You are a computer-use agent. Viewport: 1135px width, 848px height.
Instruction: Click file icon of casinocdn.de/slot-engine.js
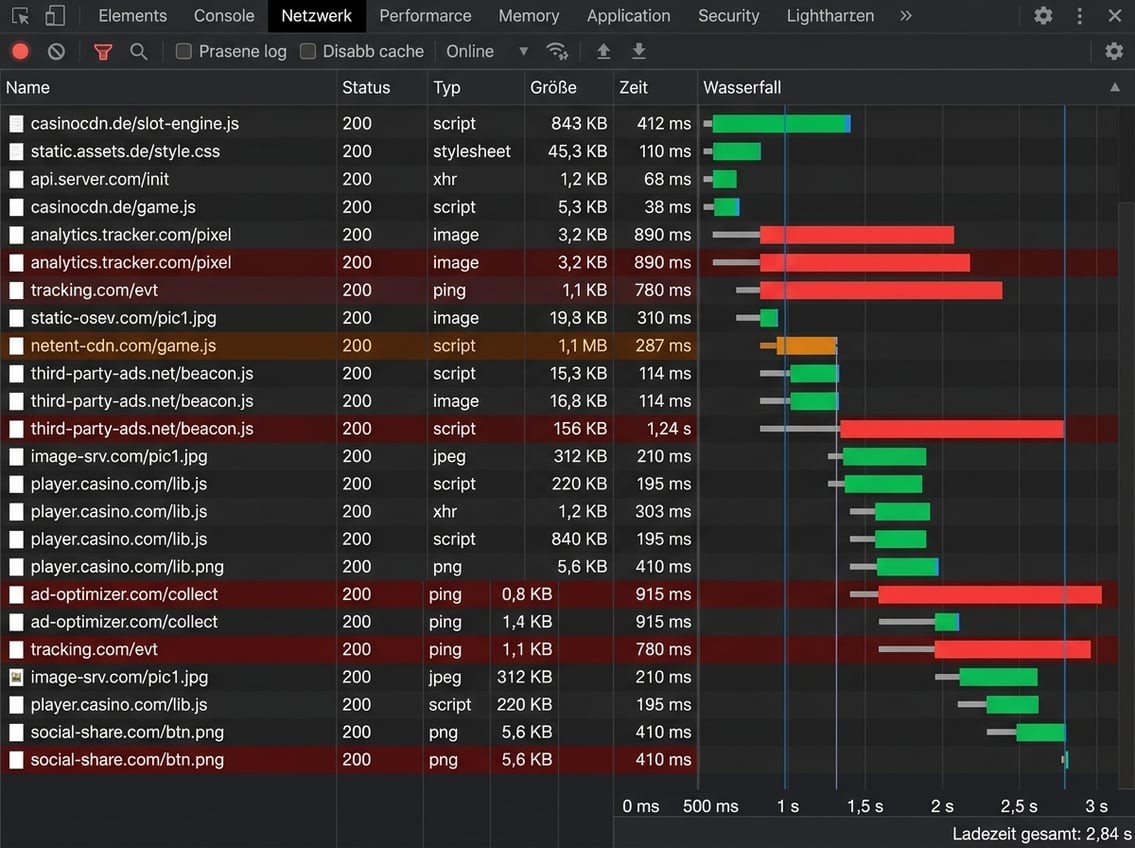tap(16, 124)
